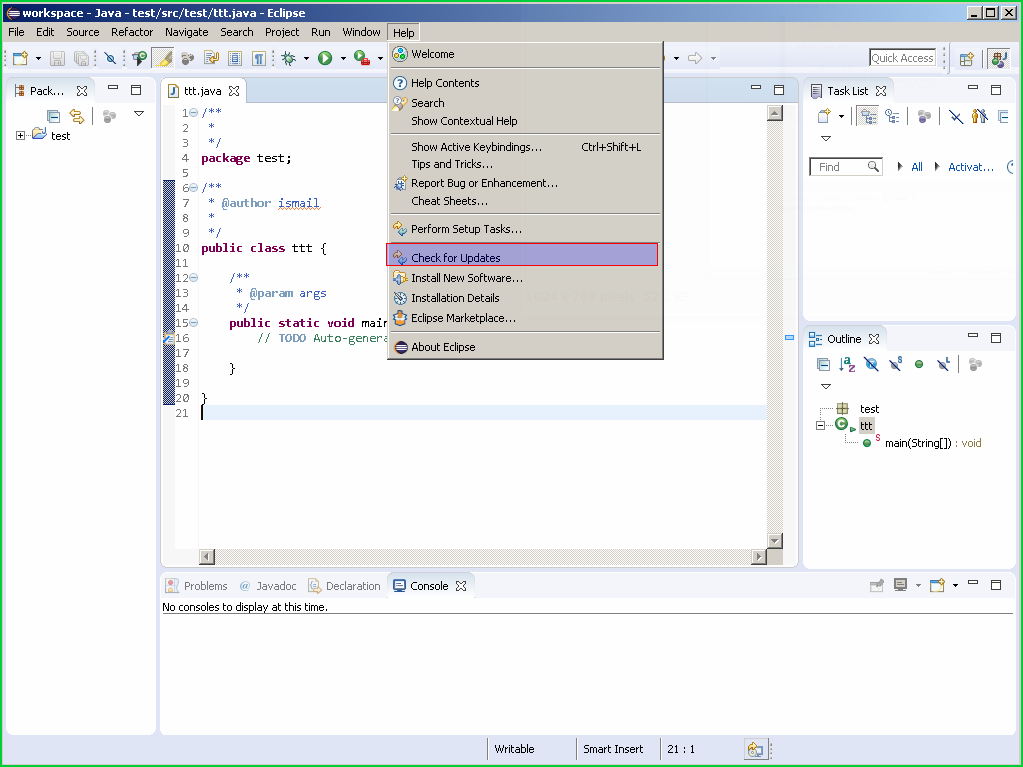Toggle Sort alphabetically in Outline view
This screenshot has height=767, width=1023.
(847, 364)
